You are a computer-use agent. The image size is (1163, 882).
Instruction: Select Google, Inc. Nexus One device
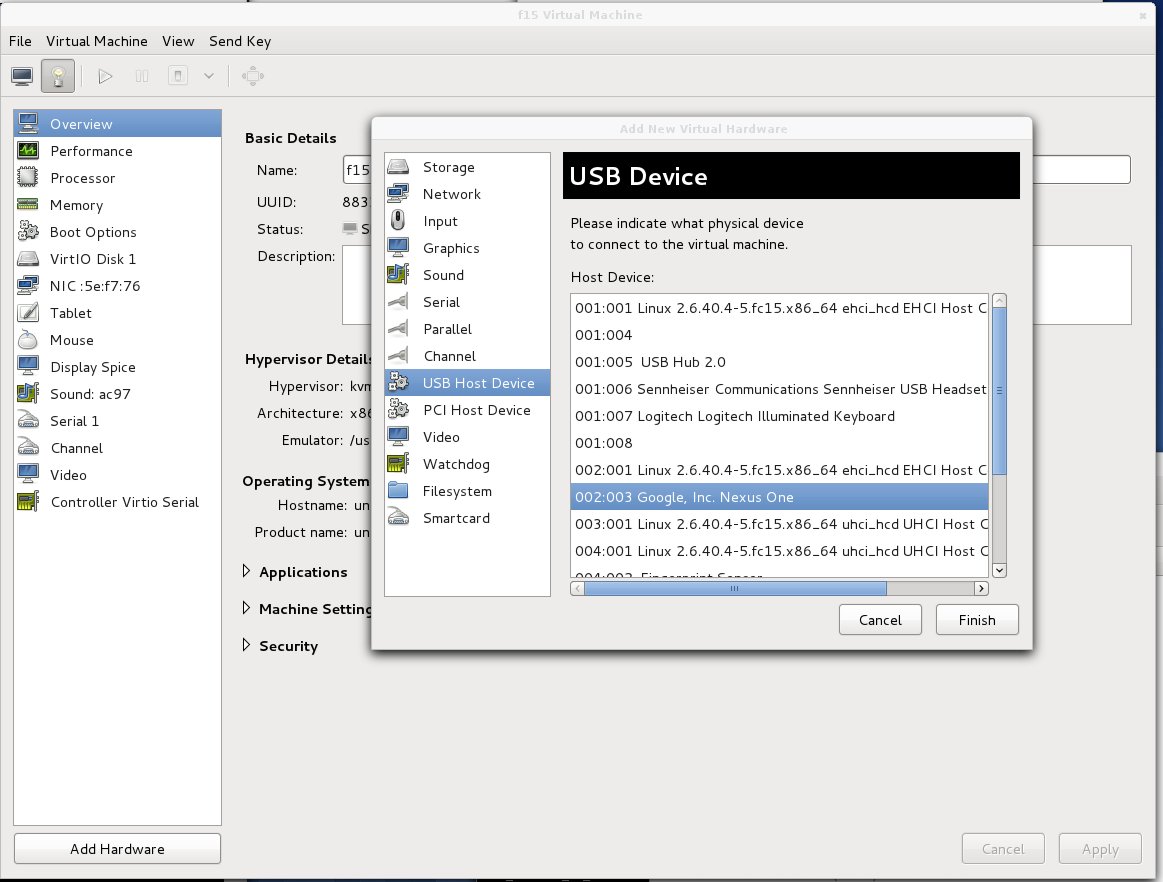[x=780, y=497]
